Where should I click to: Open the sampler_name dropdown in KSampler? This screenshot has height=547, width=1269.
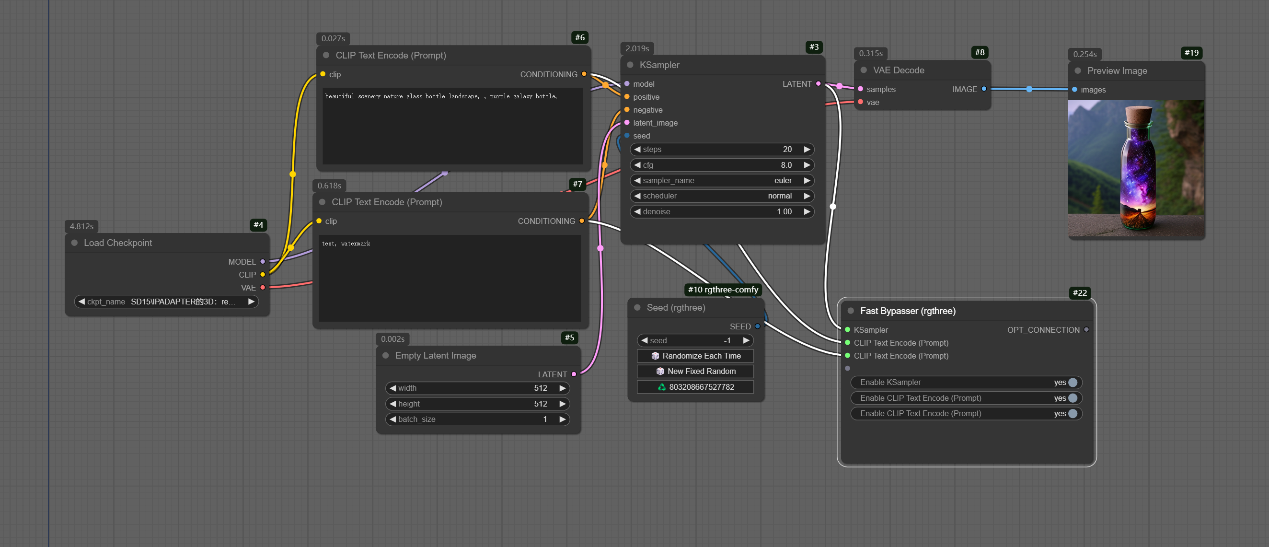pos(722,181)
